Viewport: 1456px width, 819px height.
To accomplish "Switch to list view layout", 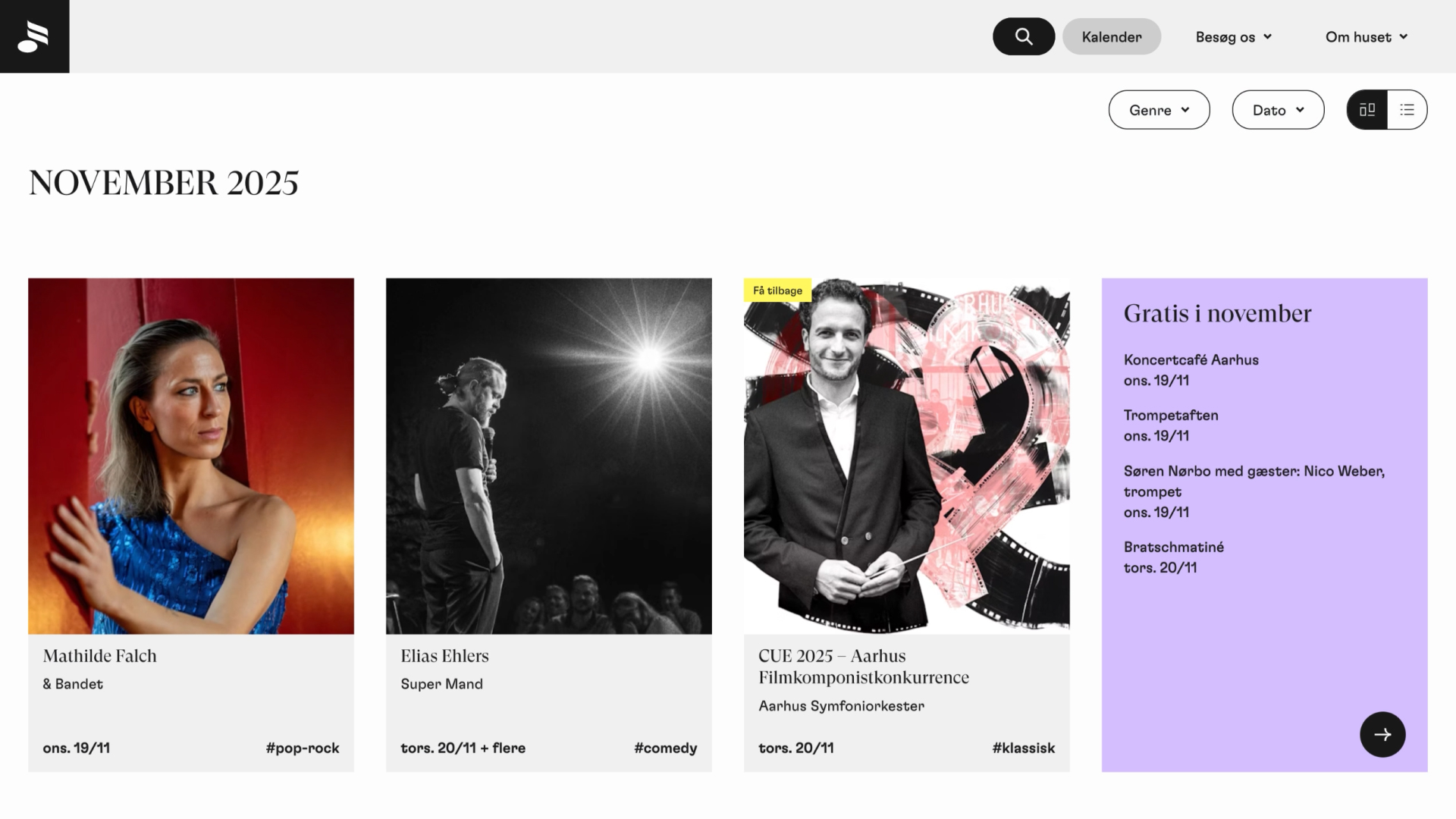I will tap(1407, 110).
